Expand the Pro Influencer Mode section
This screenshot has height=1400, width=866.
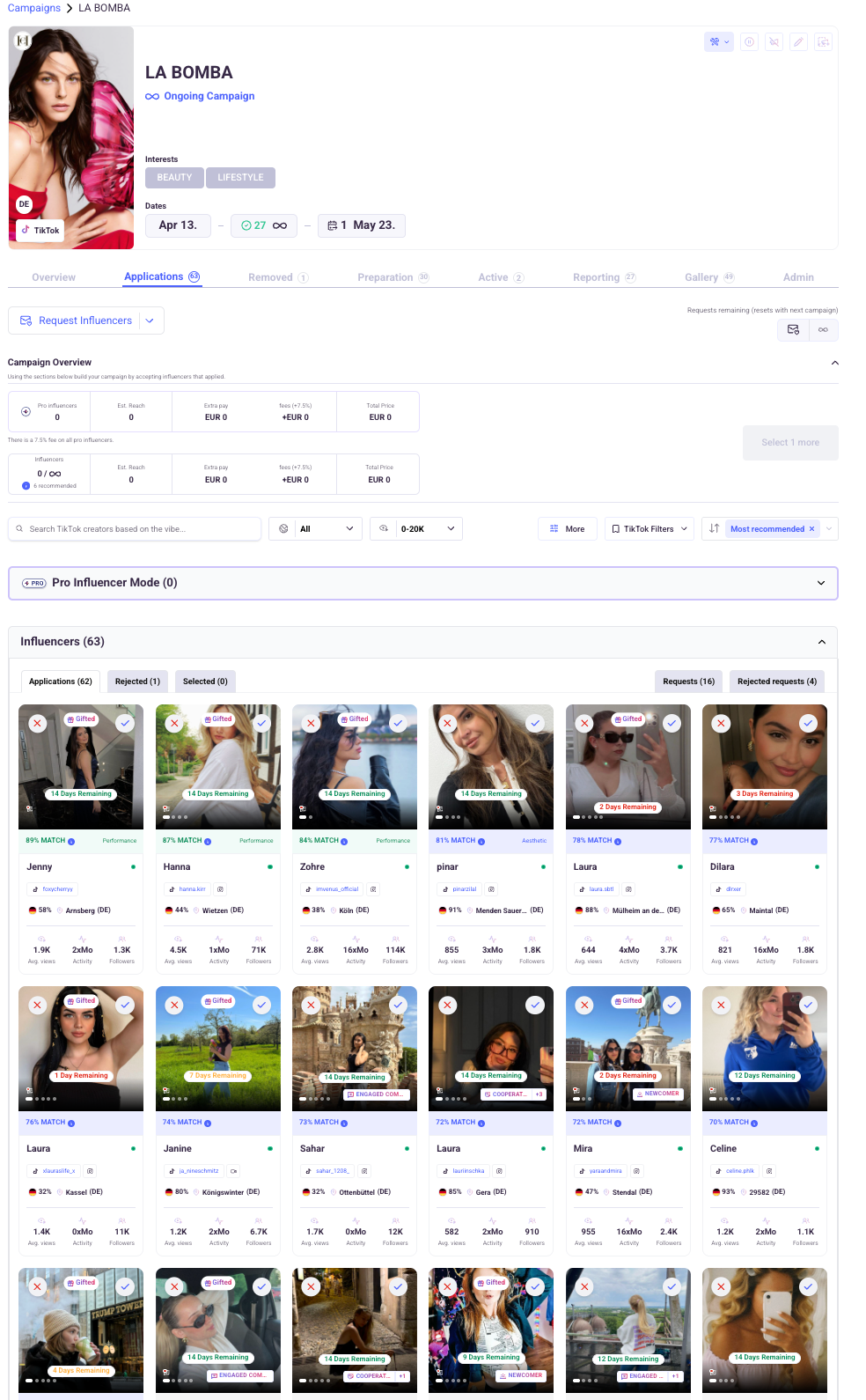(821, 583)
